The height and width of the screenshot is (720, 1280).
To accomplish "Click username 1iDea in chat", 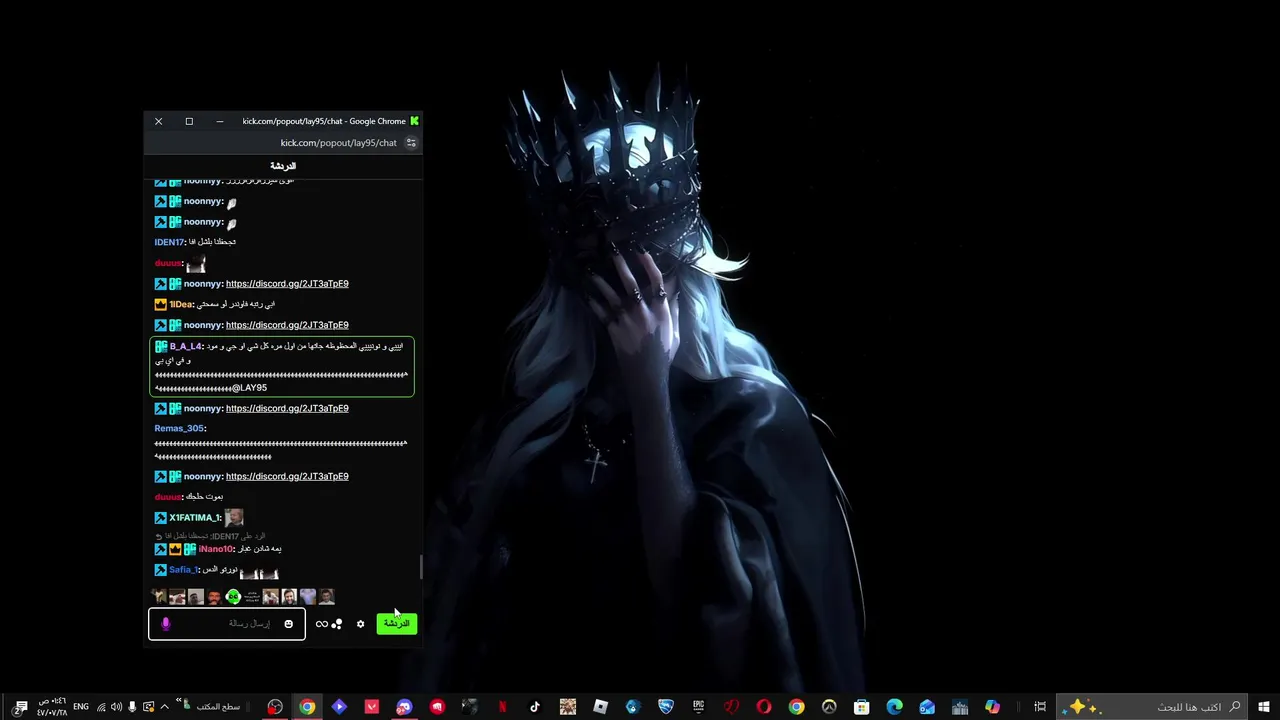I will tap(180, 304).
